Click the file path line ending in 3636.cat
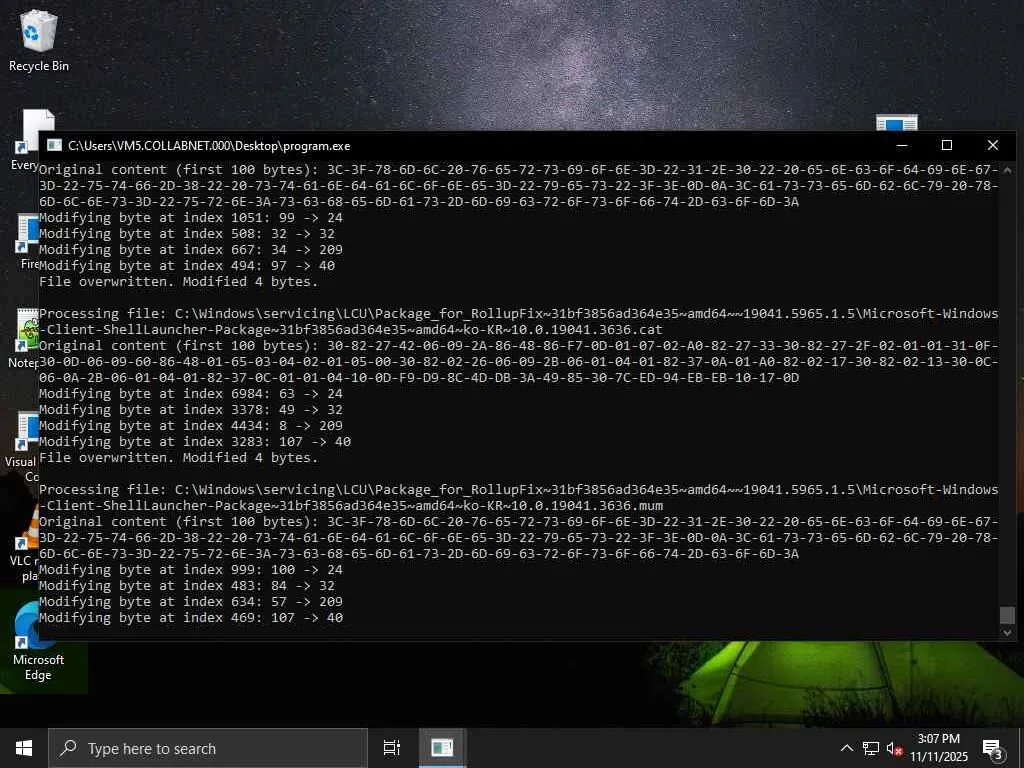This screenshot has height=768, width=1024. click(351, 329)
